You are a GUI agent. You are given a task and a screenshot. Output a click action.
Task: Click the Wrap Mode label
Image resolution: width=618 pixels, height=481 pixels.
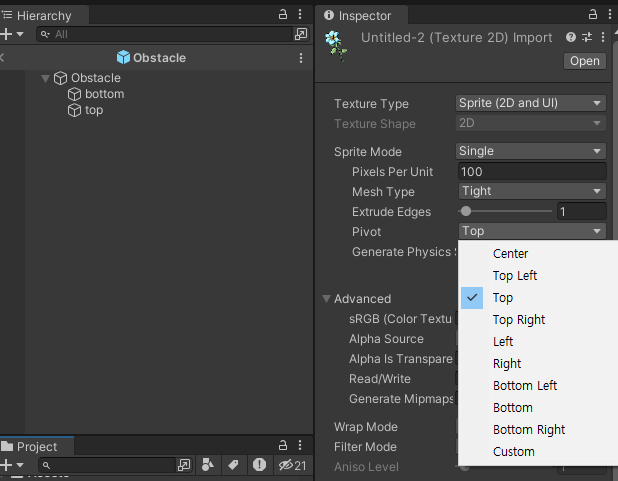click(366, 427)
